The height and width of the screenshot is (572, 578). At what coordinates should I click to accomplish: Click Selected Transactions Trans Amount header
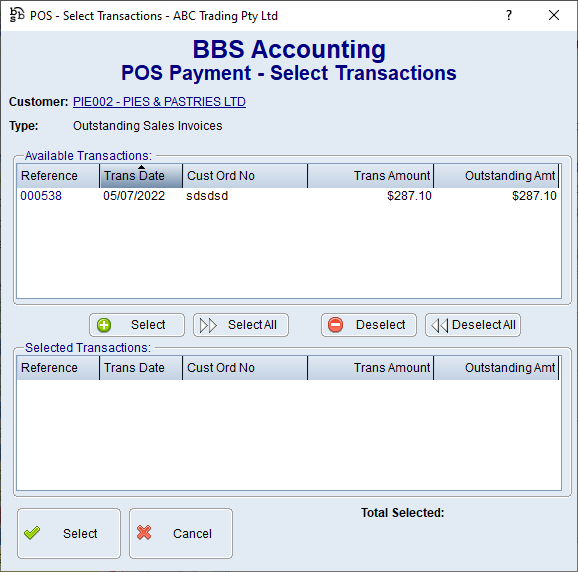pos(370,368)
